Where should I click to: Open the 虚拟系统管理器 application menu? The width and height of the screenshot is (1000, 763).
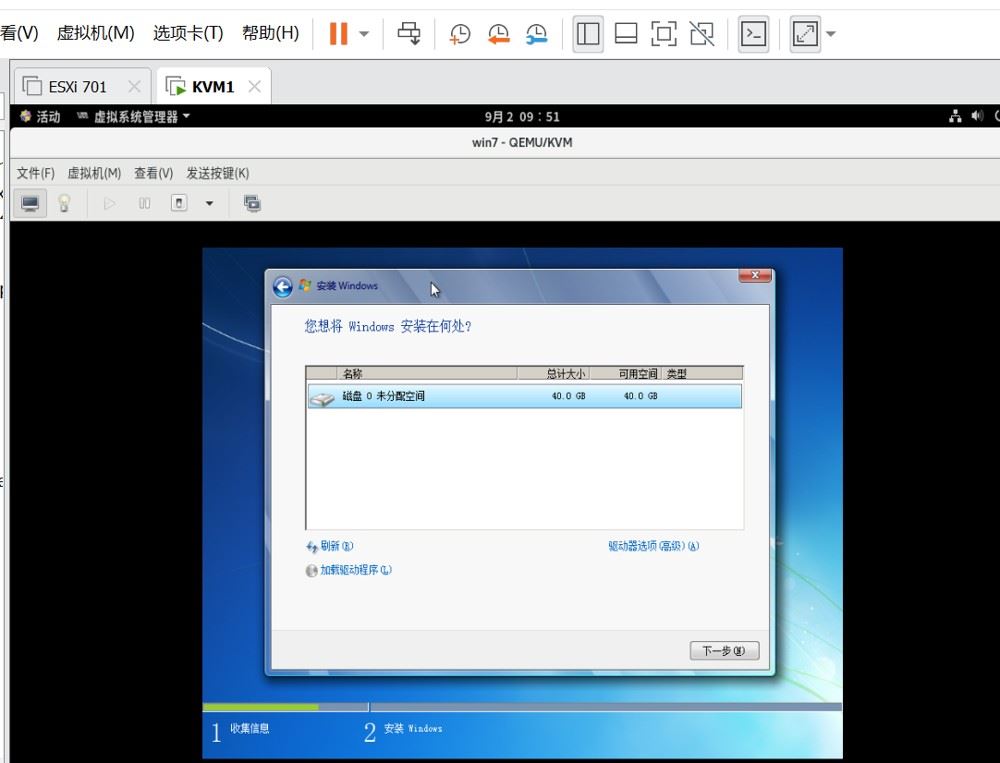[x=133, y=117]
